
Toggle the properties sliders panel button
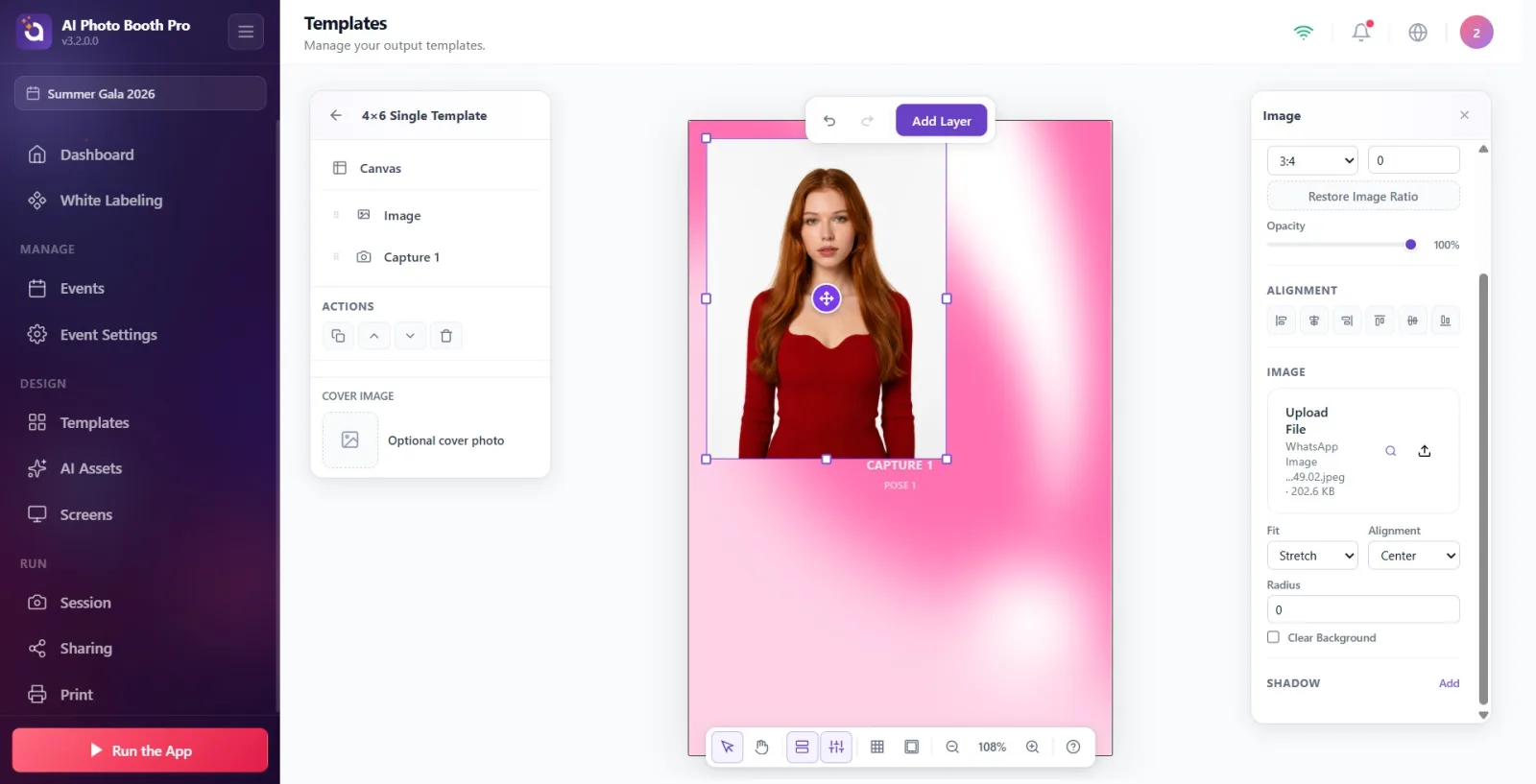[836, 747]
